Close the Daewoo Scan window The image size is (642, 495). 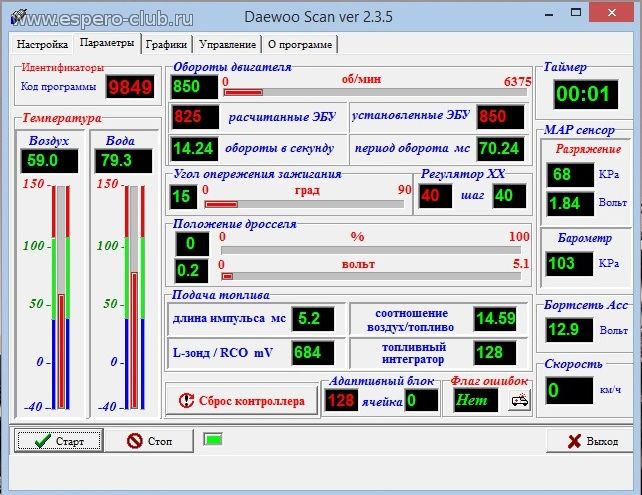coord(612,13)
